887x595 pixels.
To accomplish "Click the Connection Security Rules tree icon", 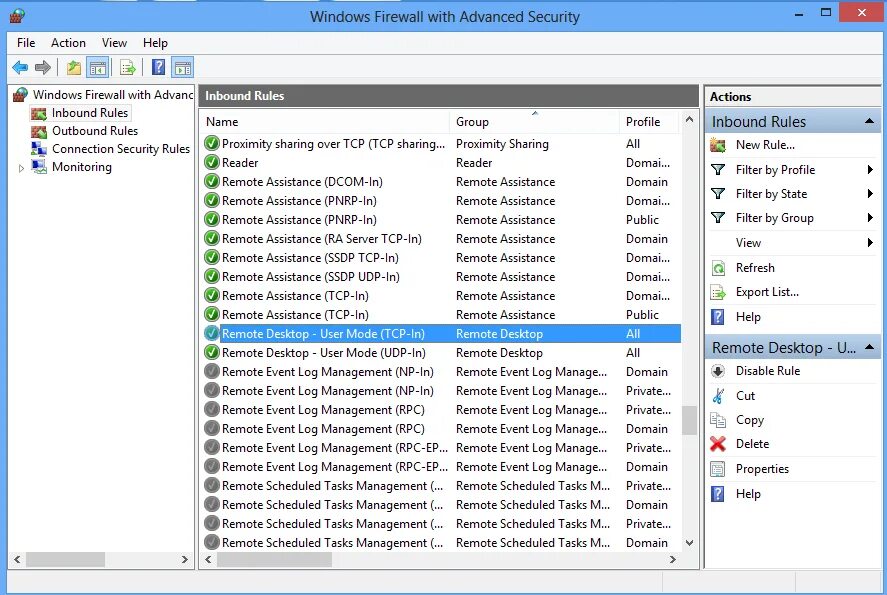I will [39, 149].
